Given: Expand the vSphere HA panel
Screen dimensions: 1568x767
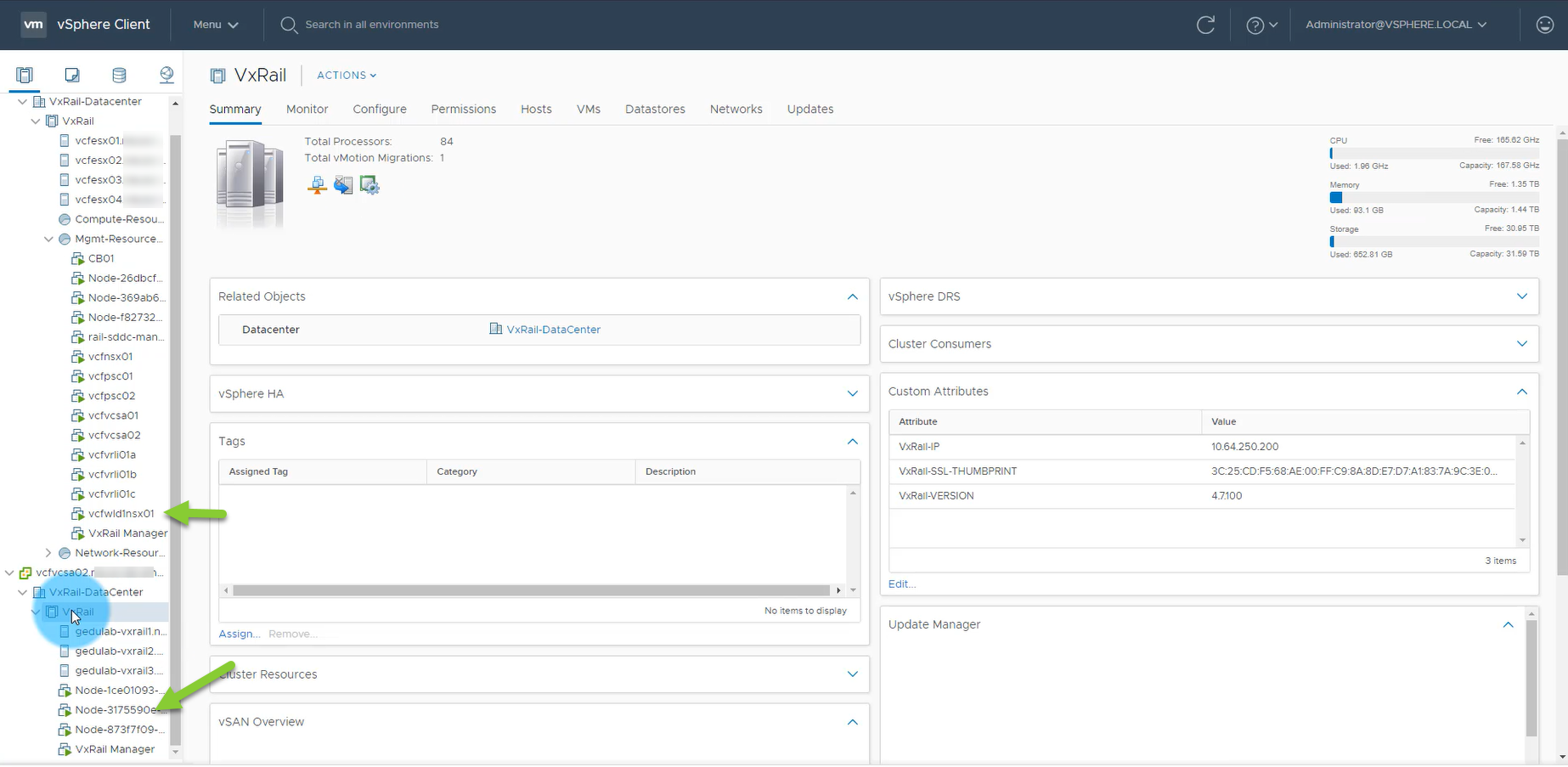Looking at the screenshot, I should [x=852, y=394].
